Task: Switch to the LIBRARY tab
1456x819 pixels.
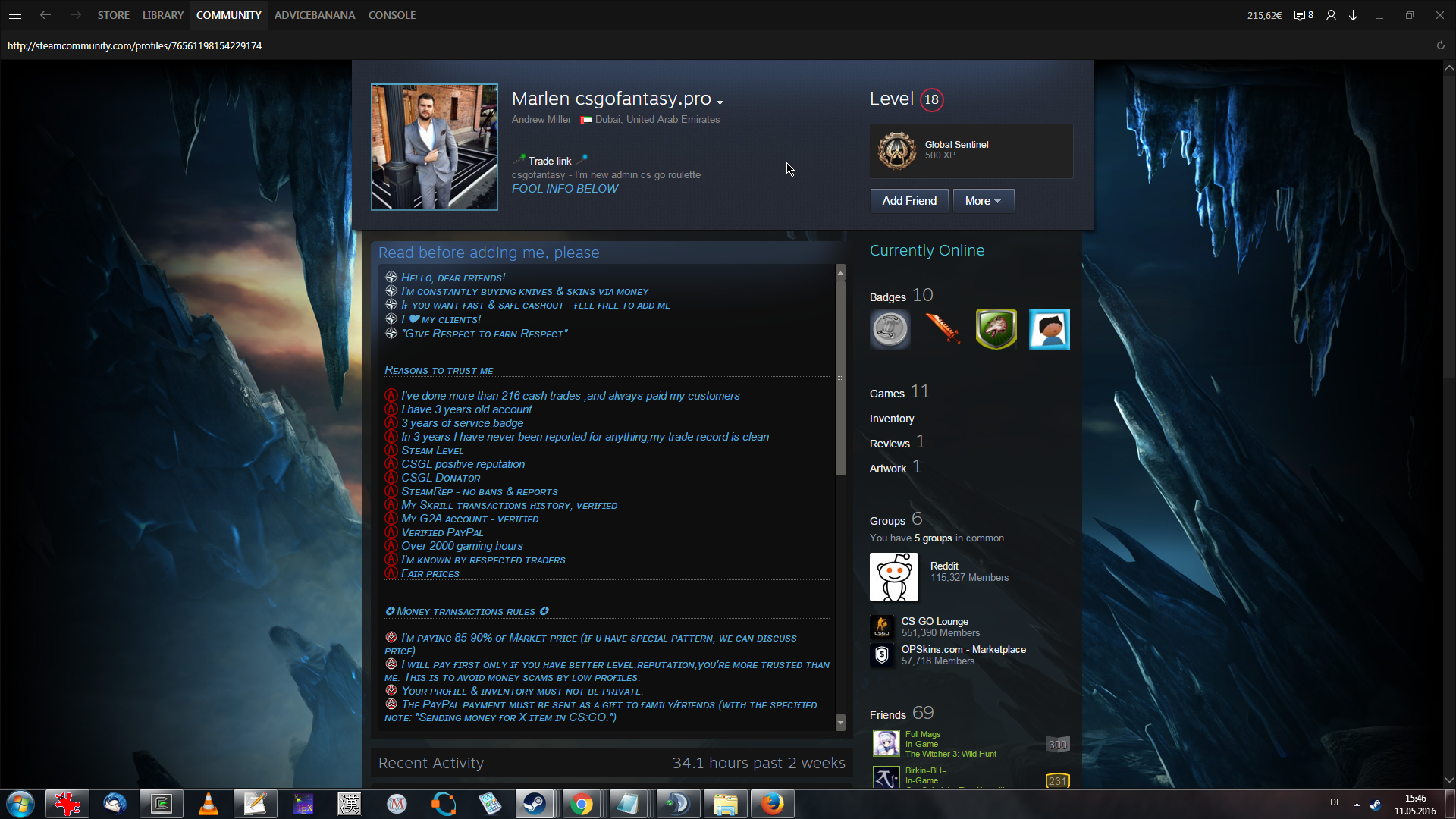Action: (162, 15)
